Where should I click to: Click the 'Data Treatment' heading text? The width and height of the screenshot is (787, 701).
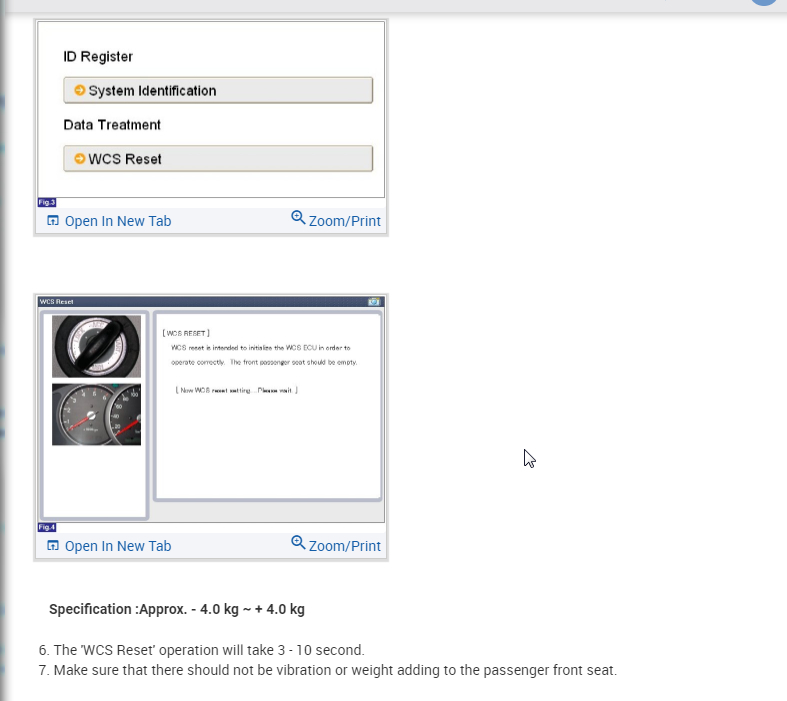click(x=112, y=125)
